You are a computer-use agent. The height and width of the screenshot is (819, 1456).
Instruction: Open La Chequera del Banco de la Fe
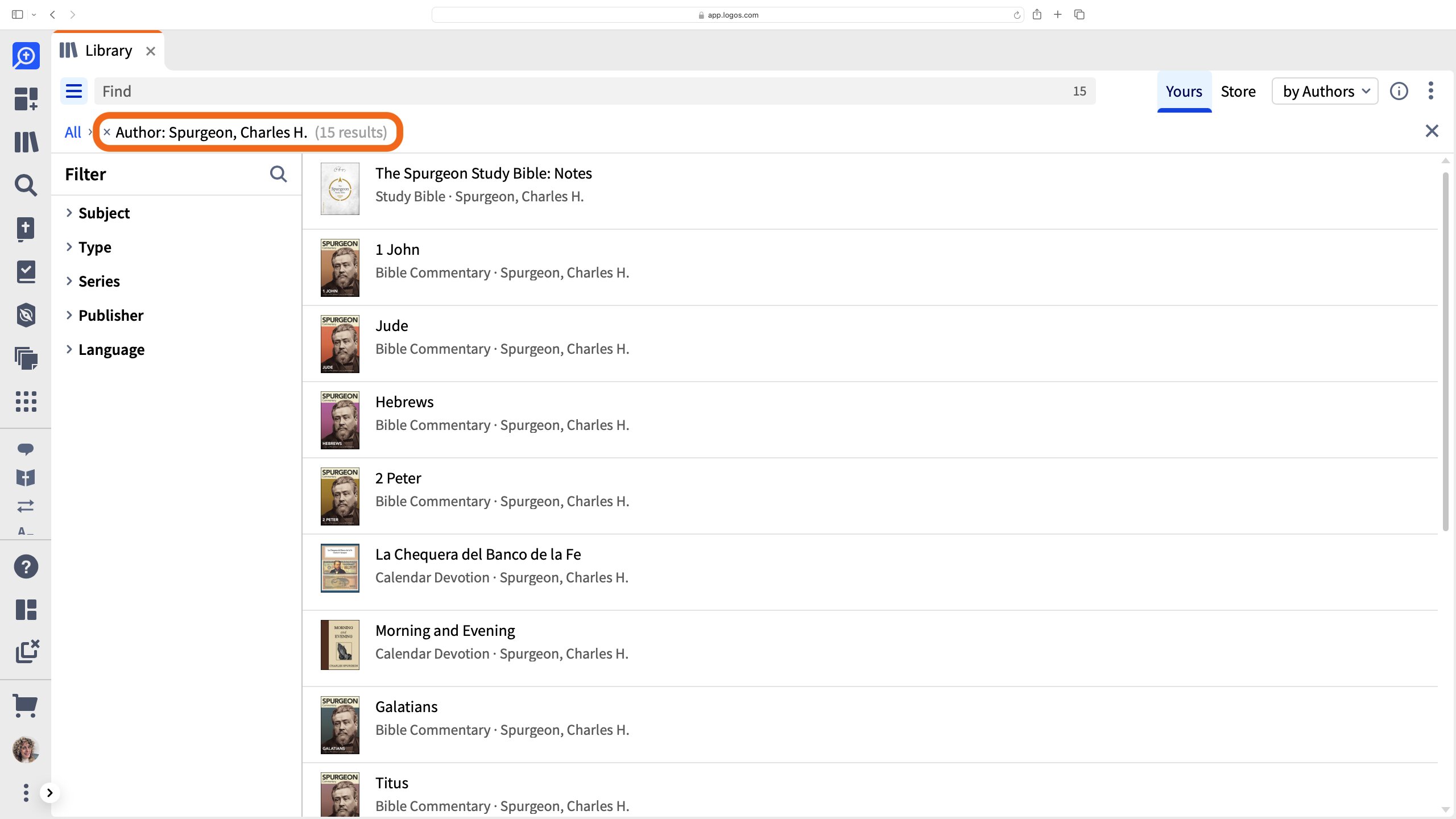pos(478,554)
